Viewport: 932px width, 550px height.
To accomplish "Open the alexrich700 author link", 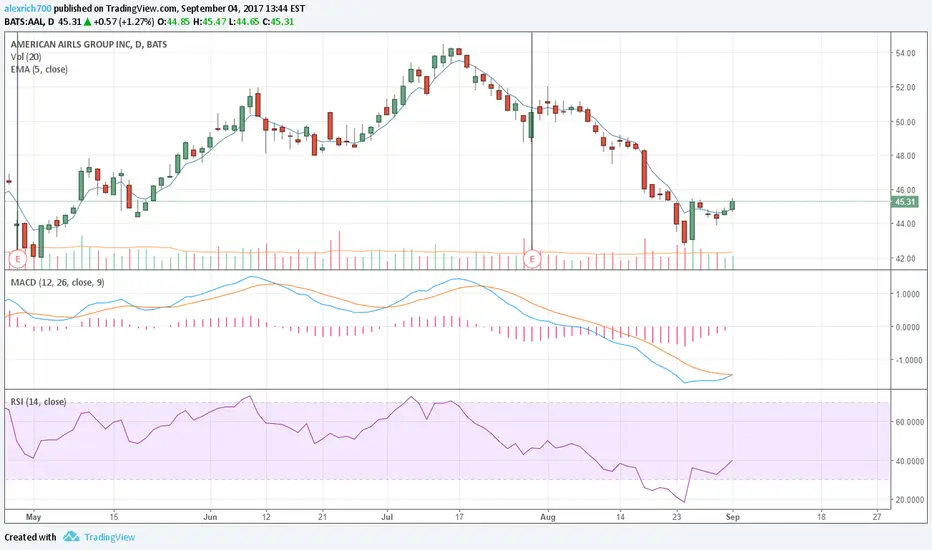I will coord(28,9).
